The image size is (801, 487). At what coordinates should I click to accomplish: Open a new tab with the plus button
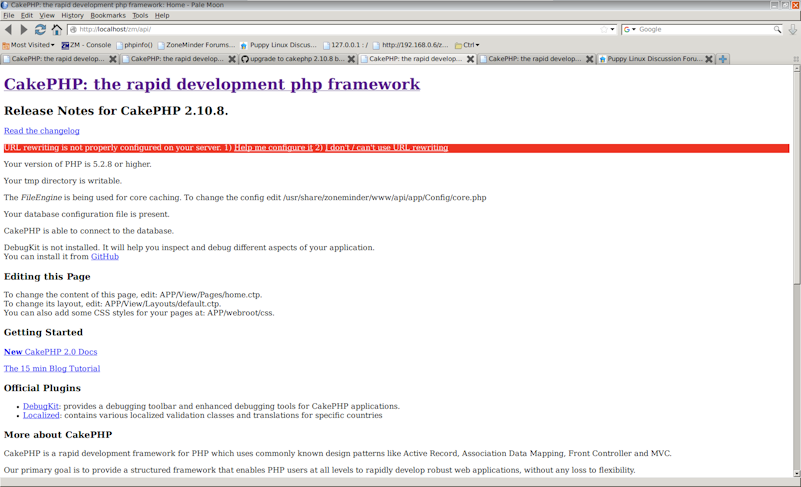(723, 59)
